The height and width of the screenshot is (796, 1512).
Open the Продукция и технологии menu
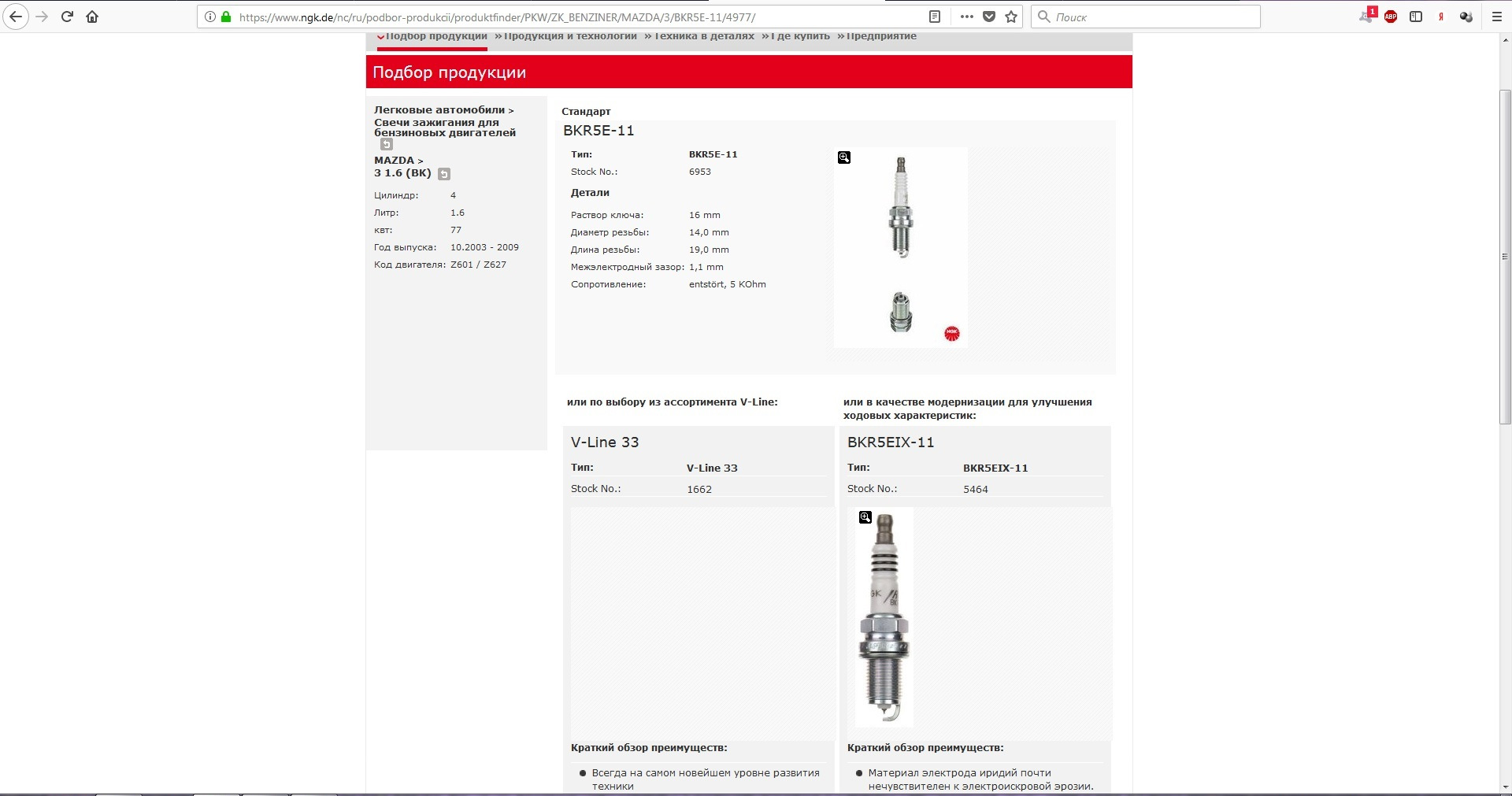click(570, 36)
